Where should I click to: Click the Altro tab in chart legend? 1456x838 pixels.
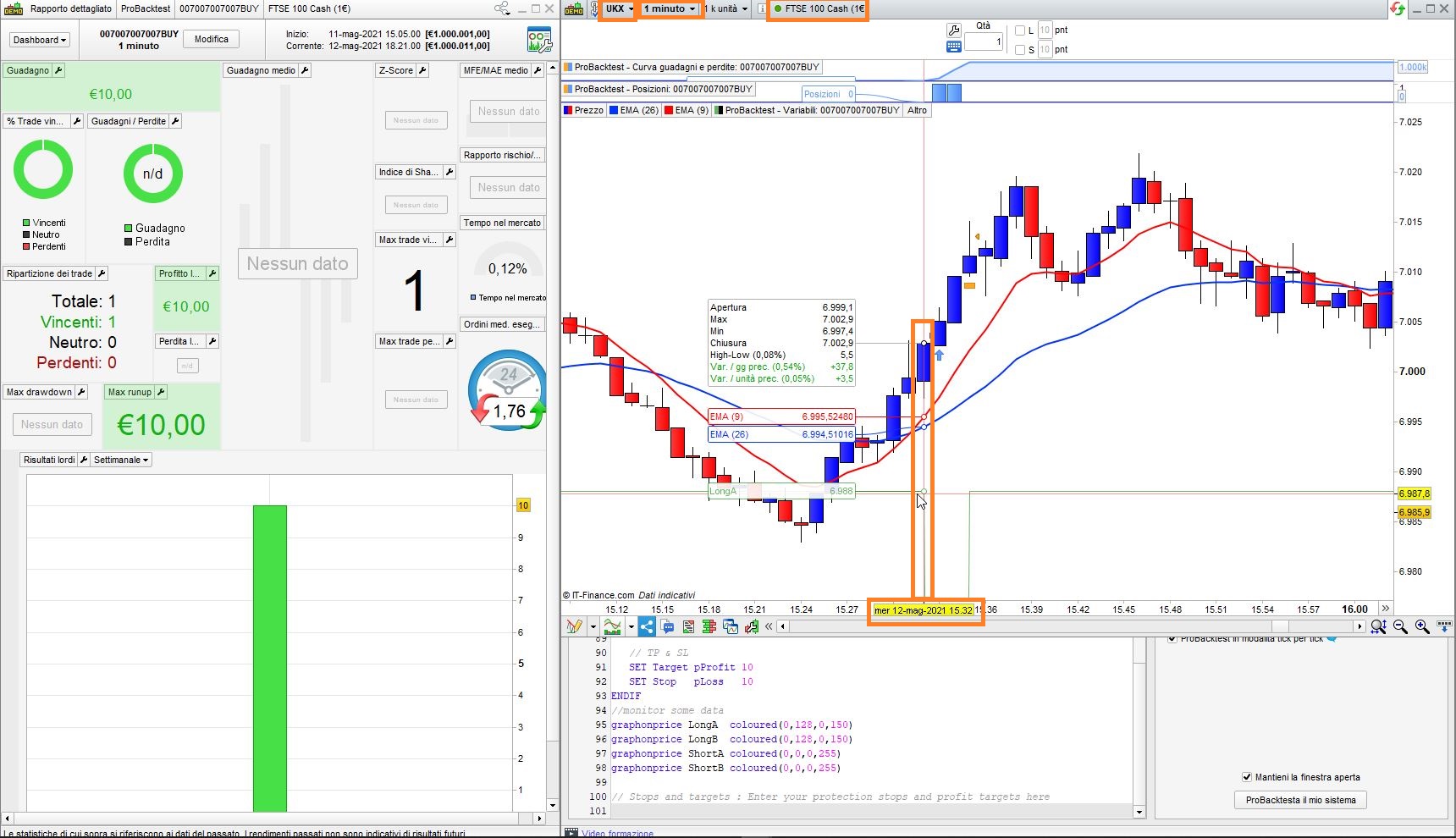[917, 110]
